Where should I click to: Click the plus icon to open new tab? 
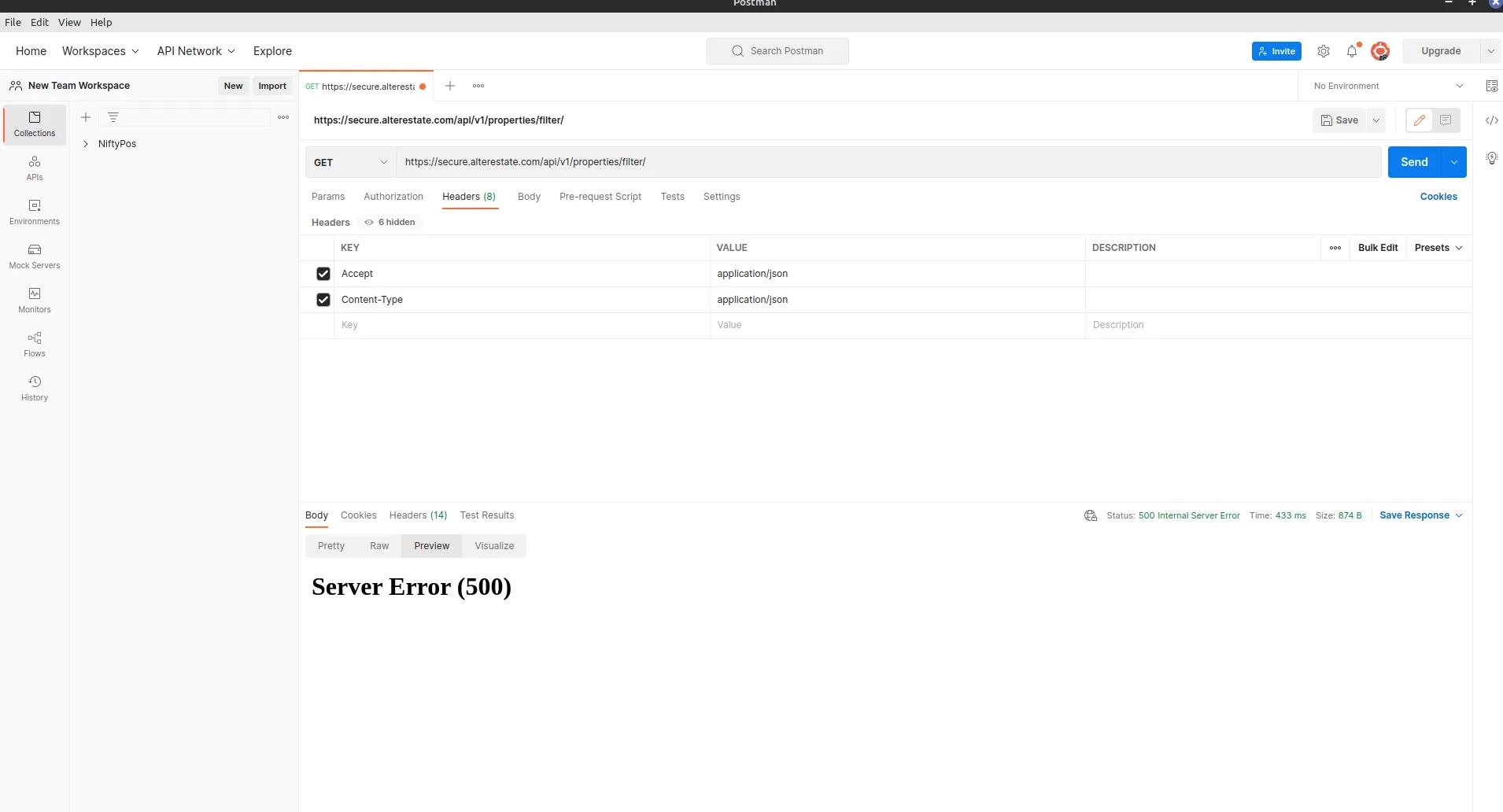pyautogui.click(x=450, y=86)
